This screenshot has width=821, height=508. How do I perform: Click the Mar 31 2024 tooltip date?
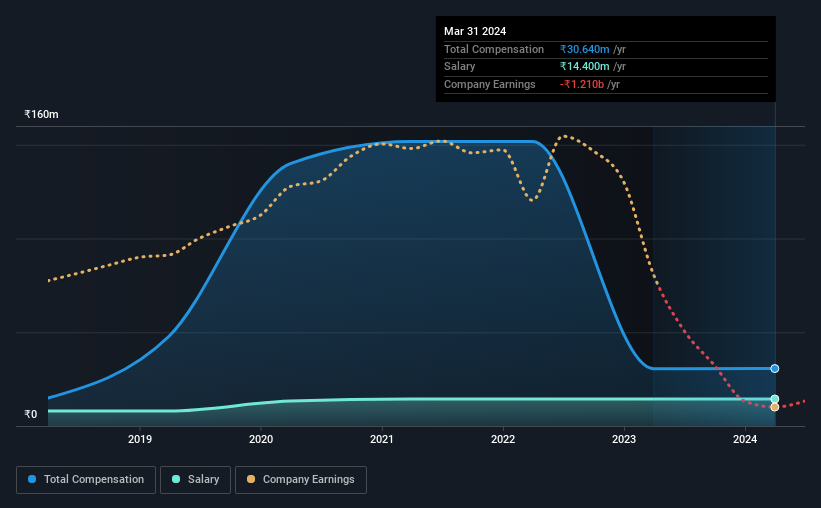tap(475, 31)
